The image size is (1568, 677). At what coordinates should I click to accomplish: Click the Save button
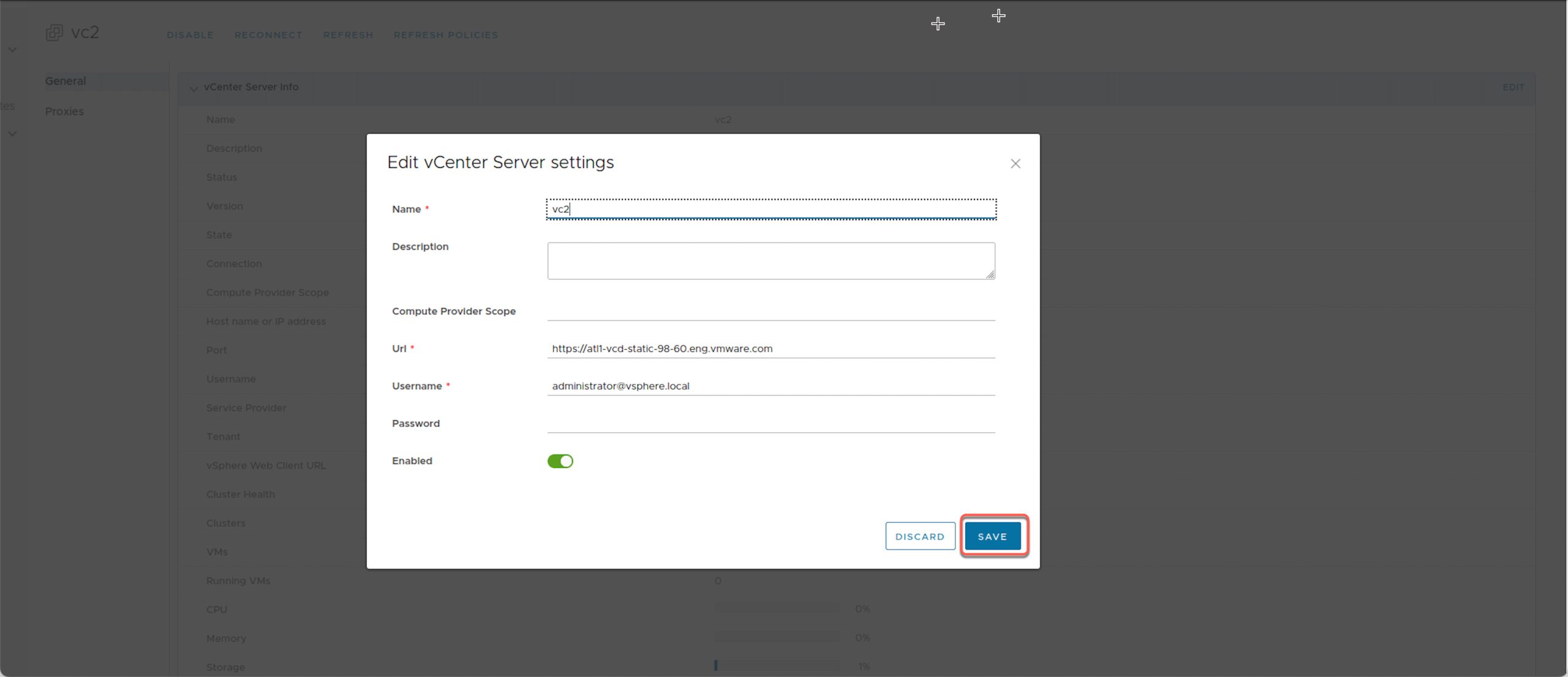992,536
